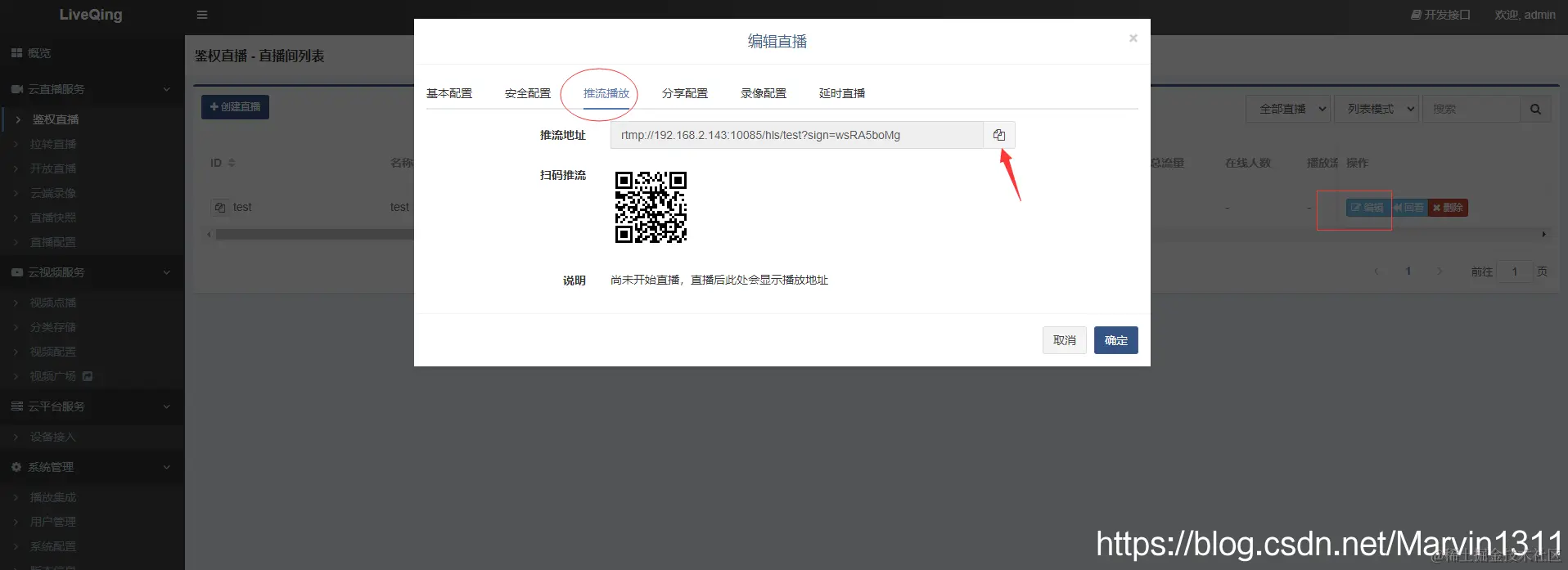Select page number 1 in pagination
1568x570 pixels.
click(x=1408, y=272)
